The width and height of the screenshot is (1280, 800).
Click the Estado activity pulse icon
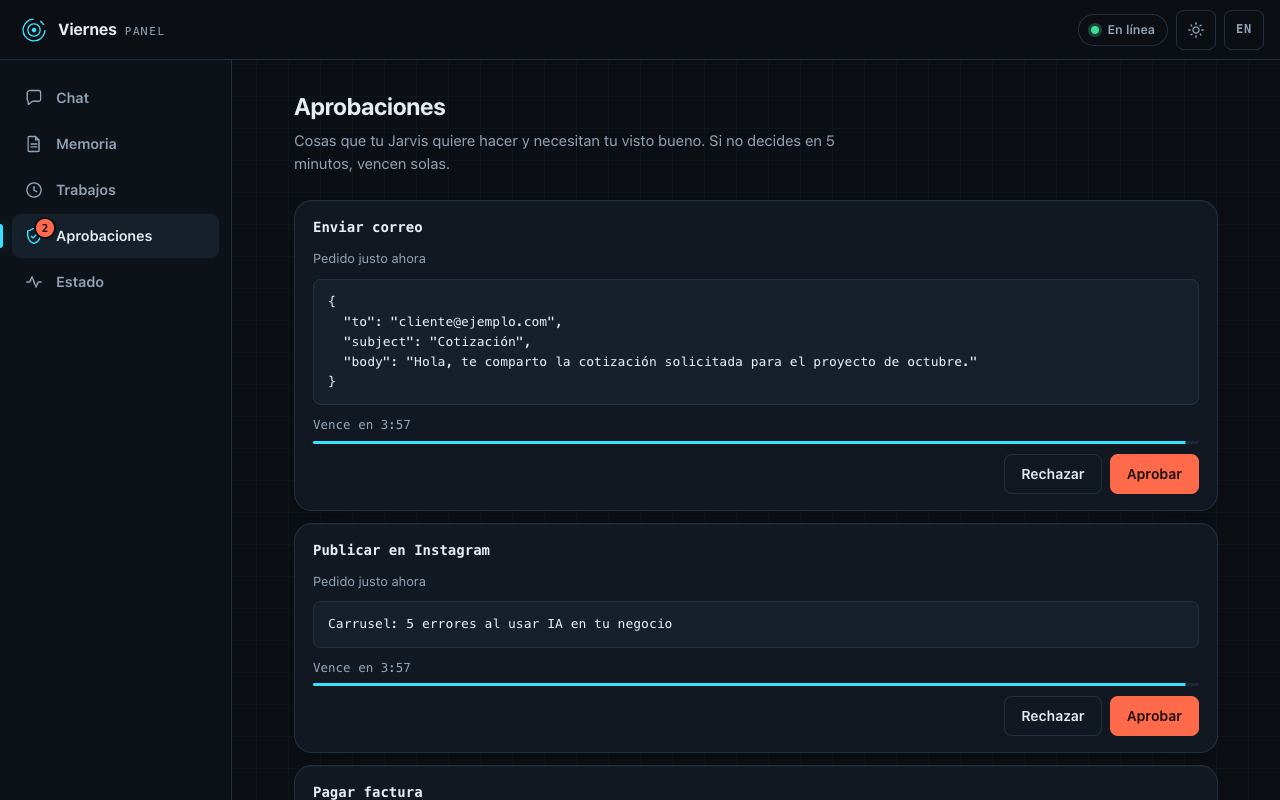tap(34, 282)
